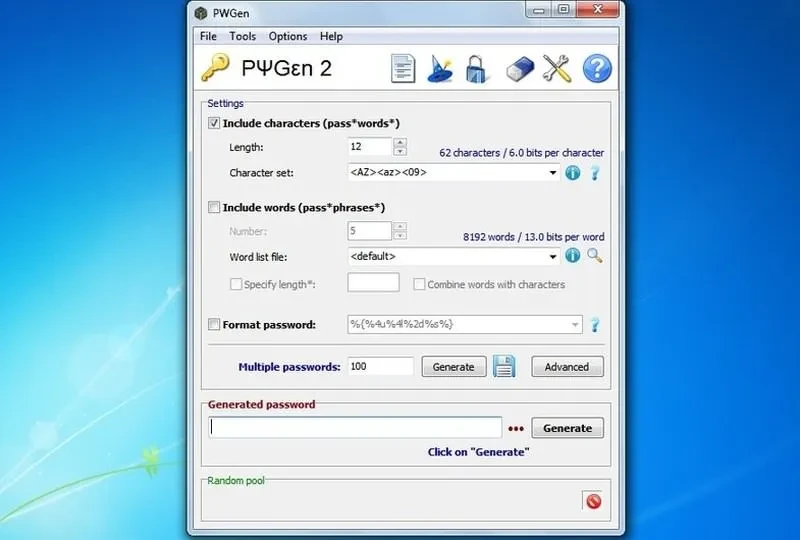The width and height of the screenshot is (800, 540).
Task: Open the wizard hat tool icon
Action: (439, 68)
